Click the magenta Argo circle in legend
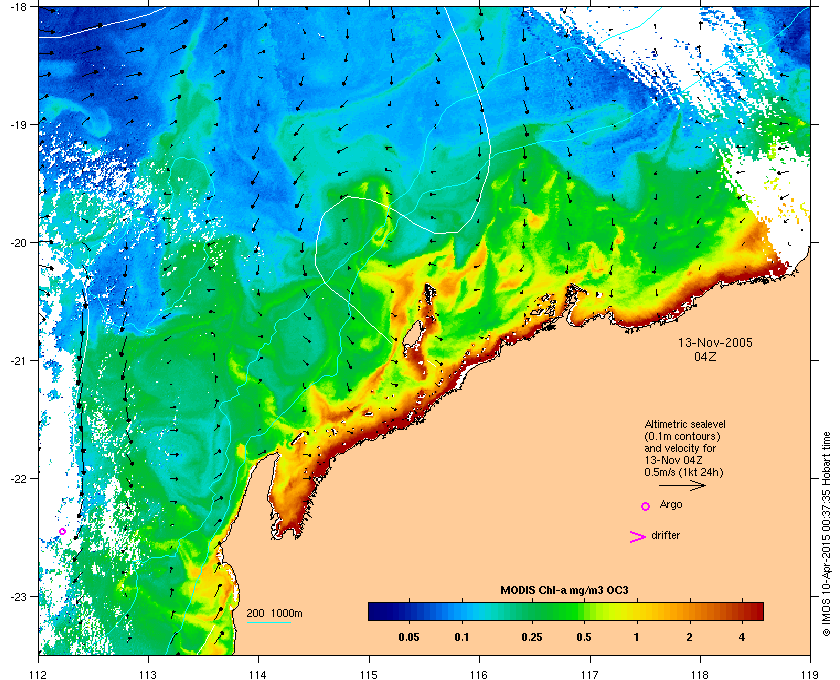Screen dimensions: 840x680 tap(646, 506)
